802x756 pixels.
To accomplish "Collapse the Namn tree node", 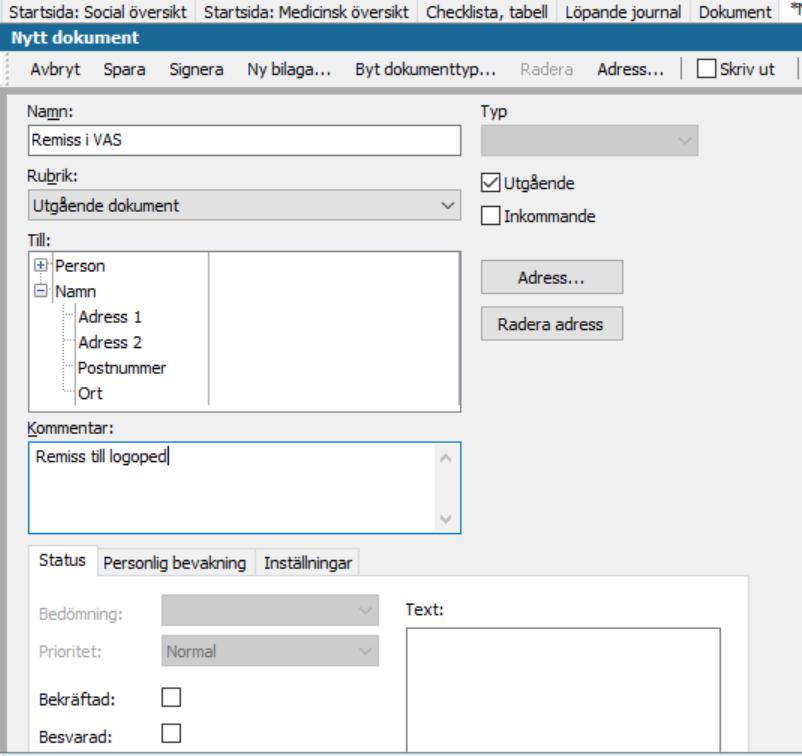I will click(x=40, y=291).
